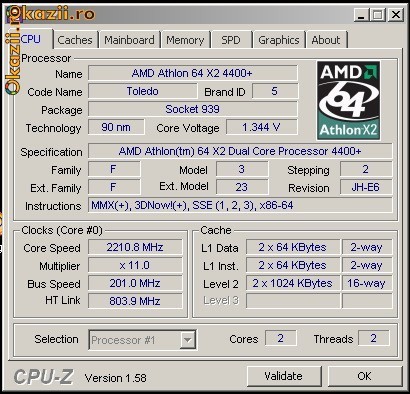This screenshot has width=410, height=394.
Task: Click the L1 Inst. size '2 x 64 KBytes'
Action: [293, 265]
